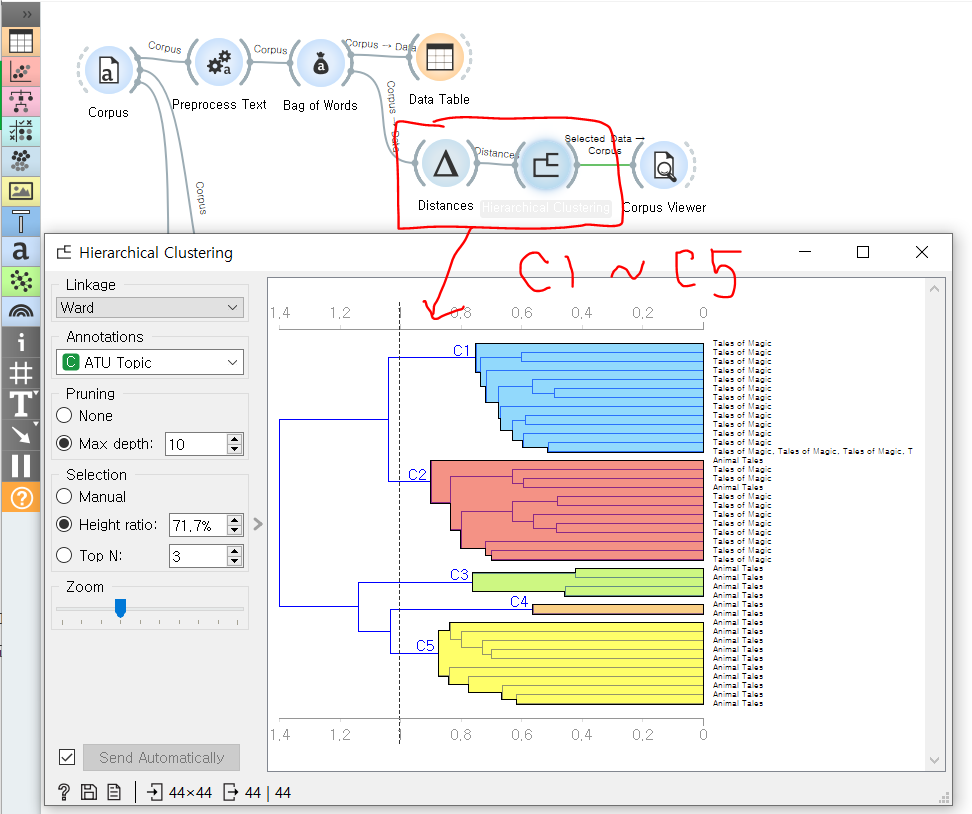Select the Bag of Words widget node
Image resolution: width=972 pixels, height=814 pixels.
click(x=320, y=63)
